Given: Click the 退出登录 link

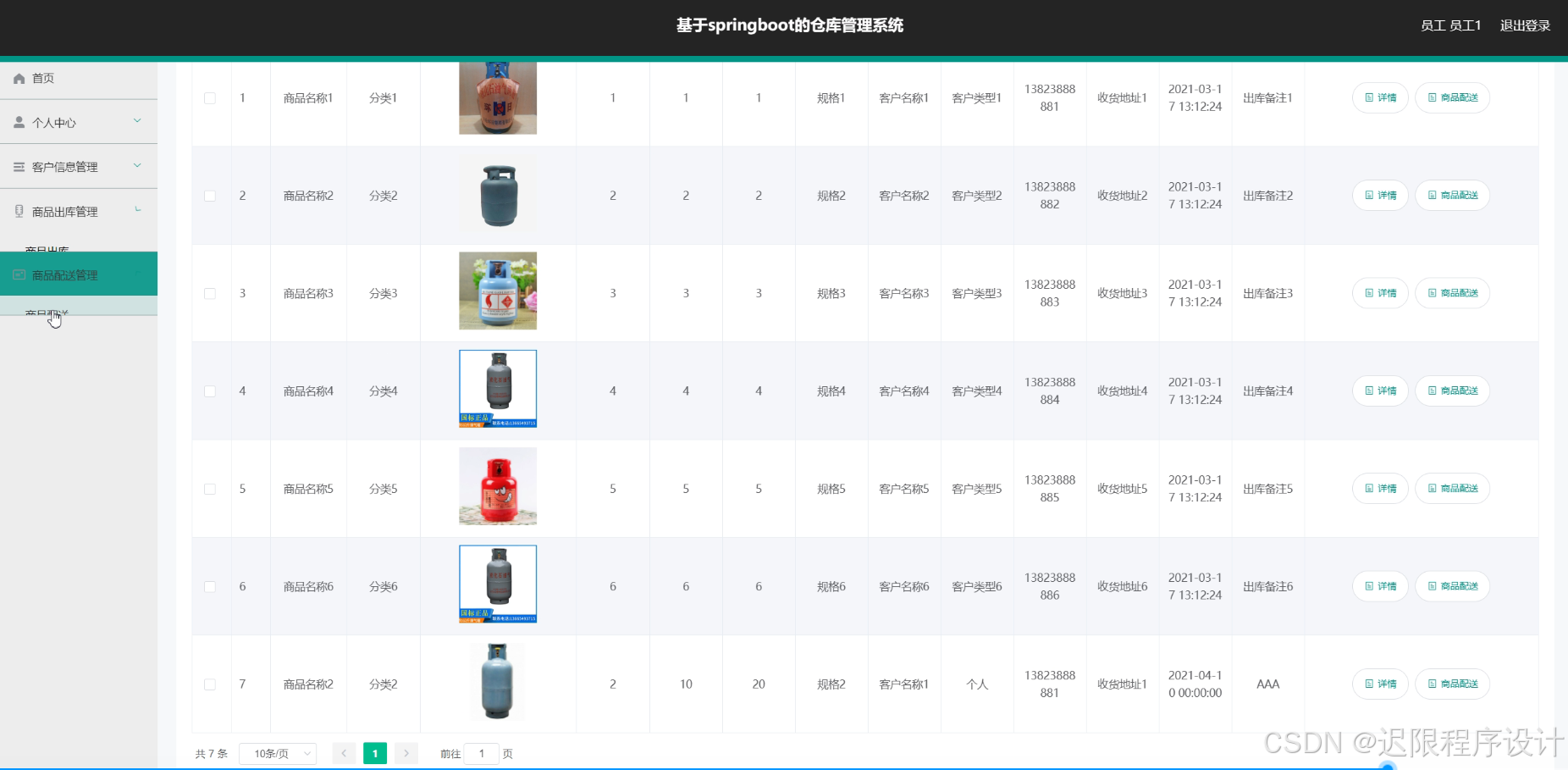Looking at the screenshot, I should point(1524,25).
